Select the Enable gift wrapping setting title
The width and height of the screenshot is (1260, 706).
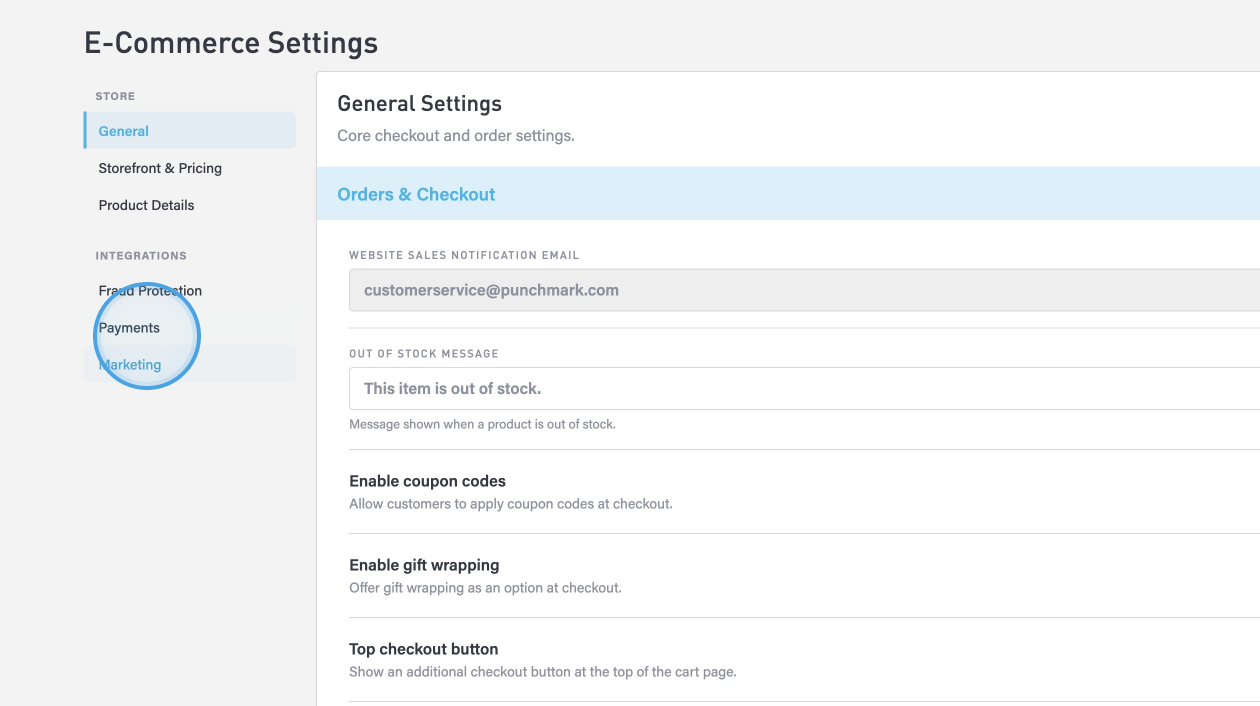pos(424,565)
